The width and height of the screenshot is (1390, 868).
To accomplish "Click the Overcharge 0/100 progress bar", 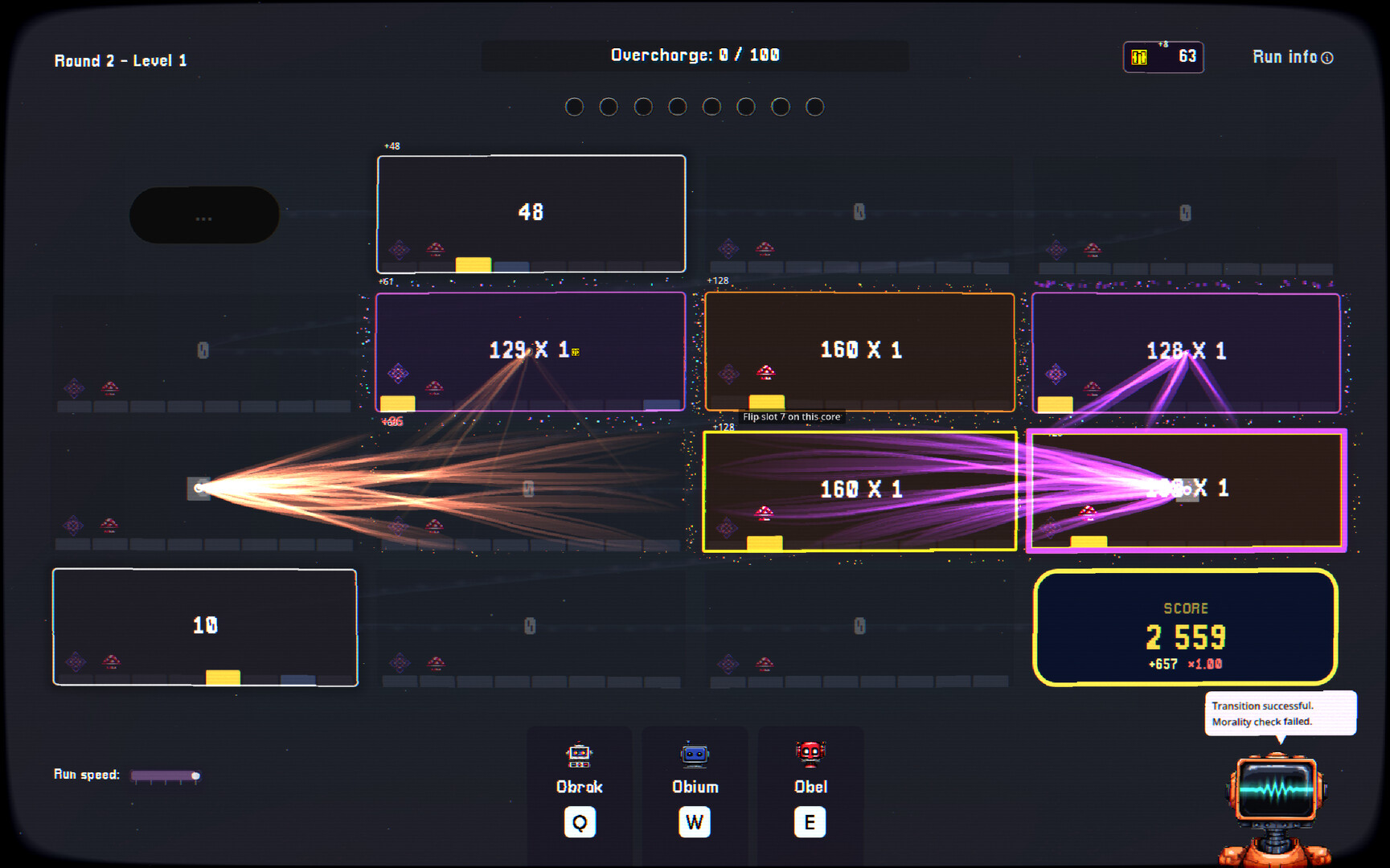I will pos(695,55).
